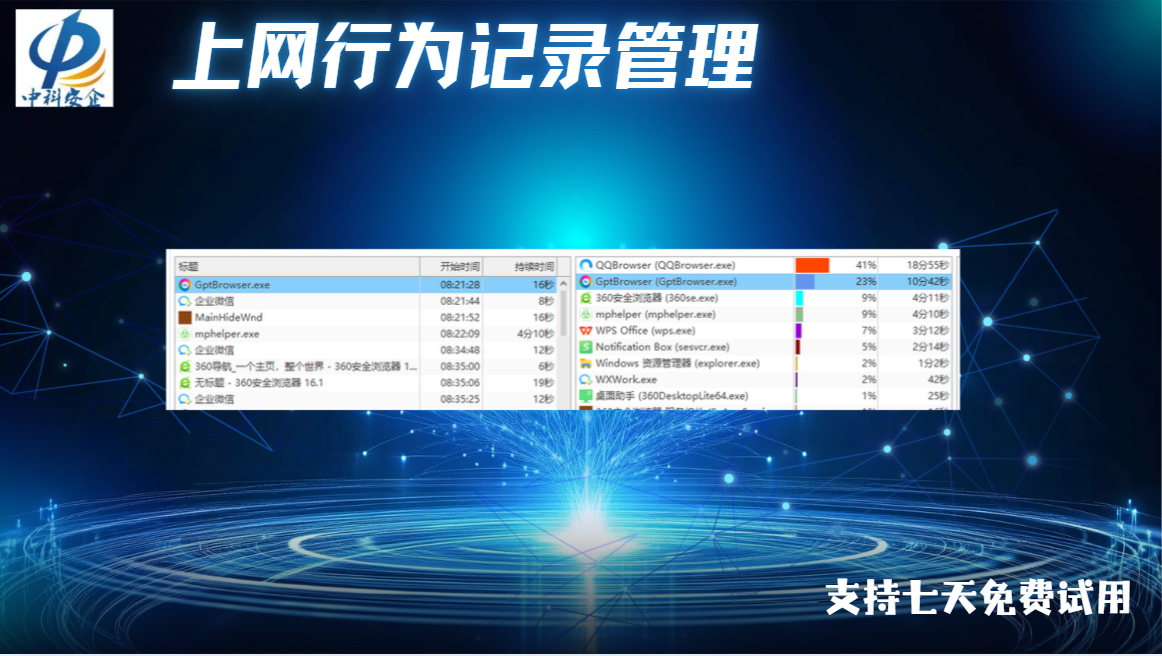Screen dimensions: 1162x656
Task: Click the brown MainHideWnd icon
Action: click(185, 317)
